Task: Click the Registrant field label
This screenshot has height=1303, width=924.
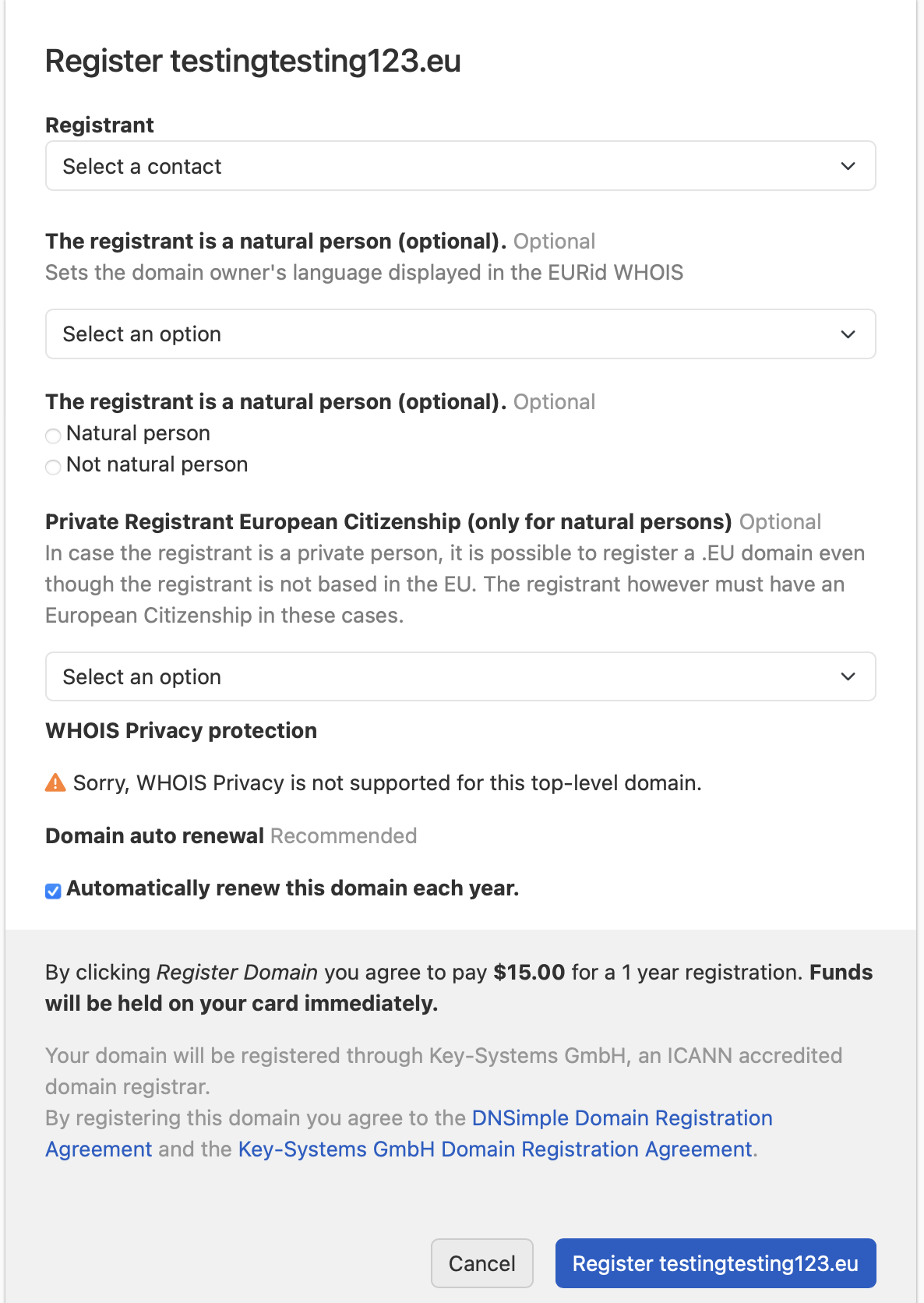Action: coord(99,125)
